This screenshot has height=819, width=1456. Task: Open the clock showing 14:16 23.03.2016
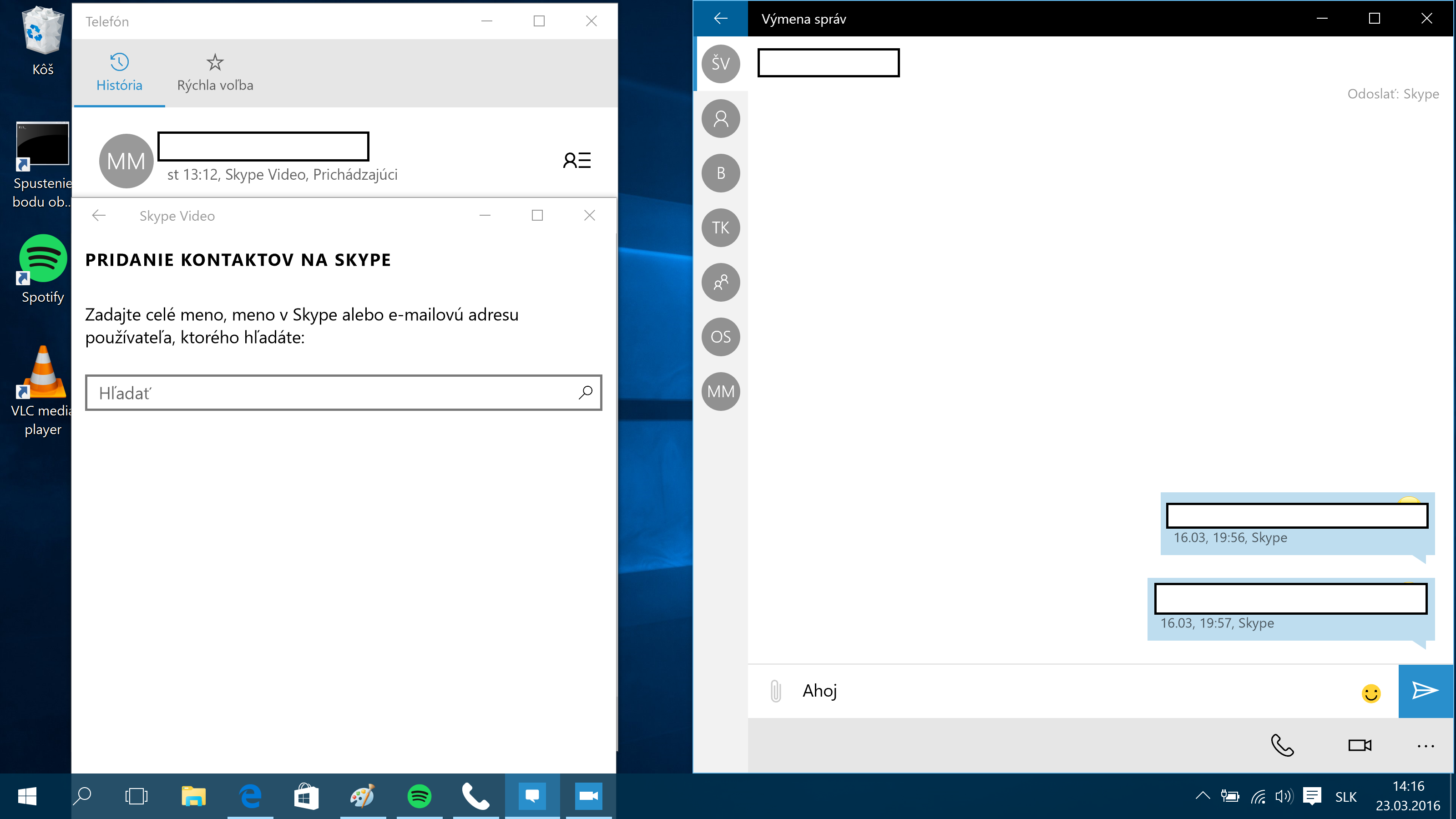1408,796
